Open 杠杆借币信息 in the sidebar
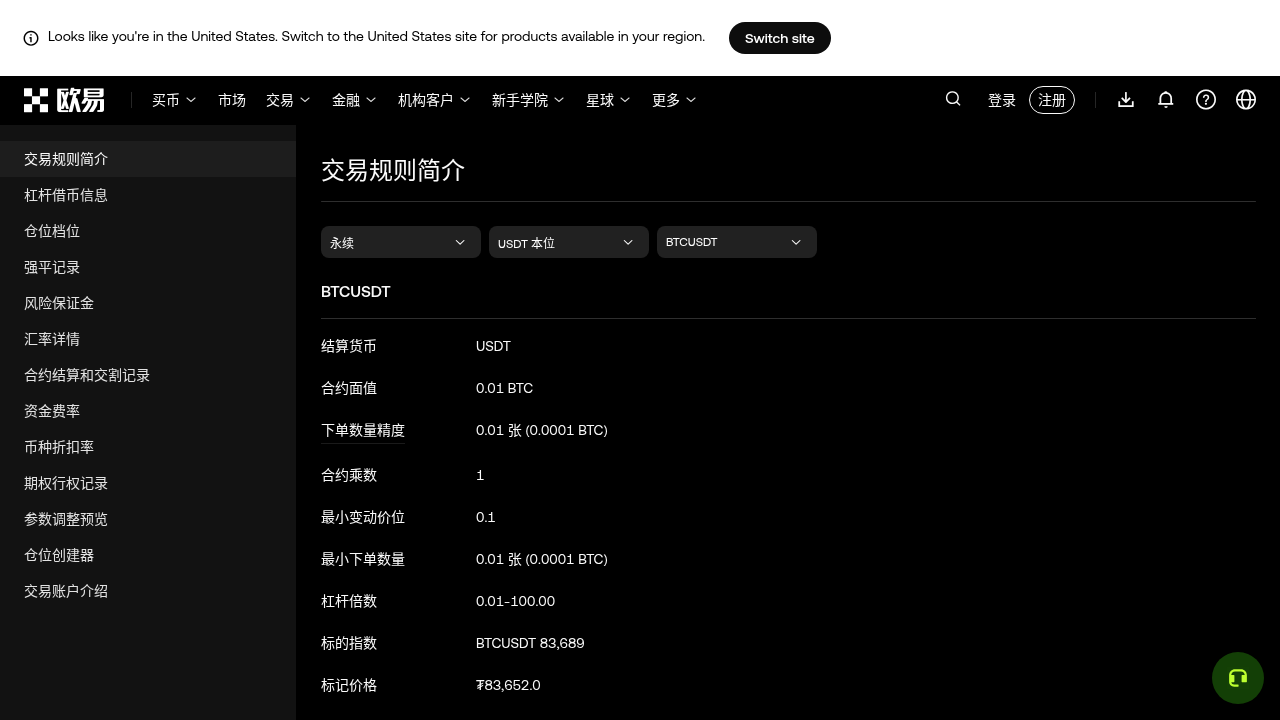The image size is (1280, 720). tap(148, 195)
